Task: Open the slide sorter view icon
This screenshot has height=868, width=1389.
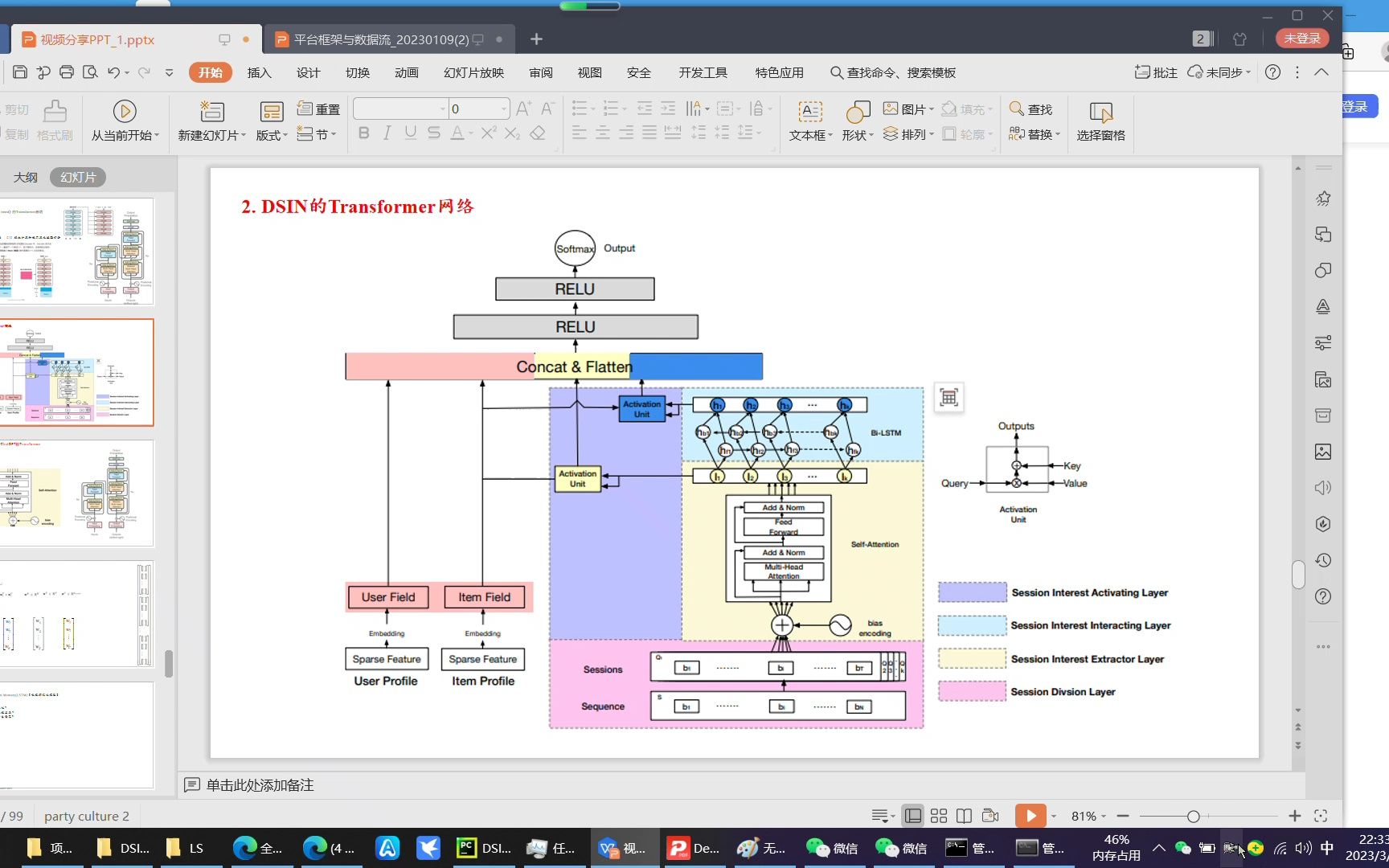Action: (938, 816)
